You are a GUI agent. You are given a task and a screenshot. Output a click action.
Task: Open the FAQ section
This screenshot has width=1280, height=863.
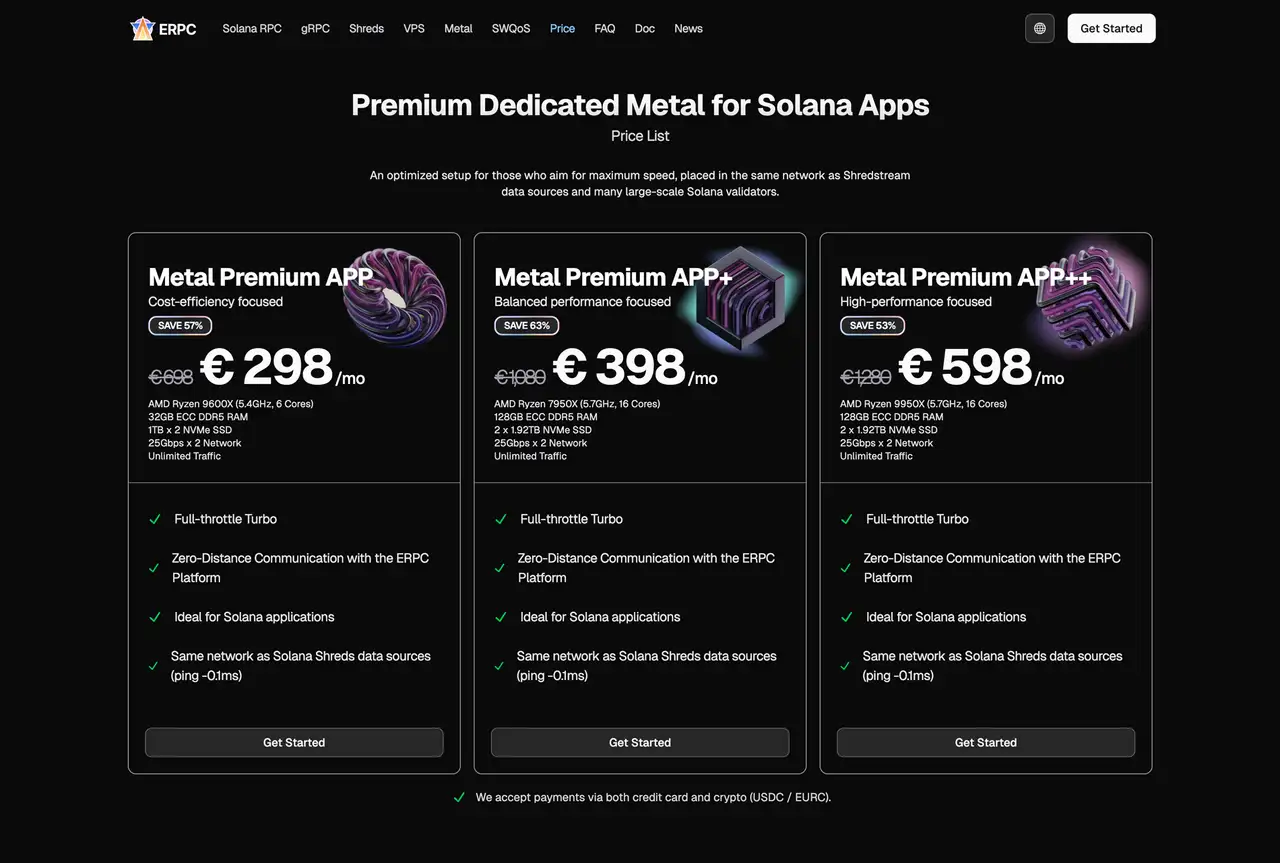click(x=604, y=28)
